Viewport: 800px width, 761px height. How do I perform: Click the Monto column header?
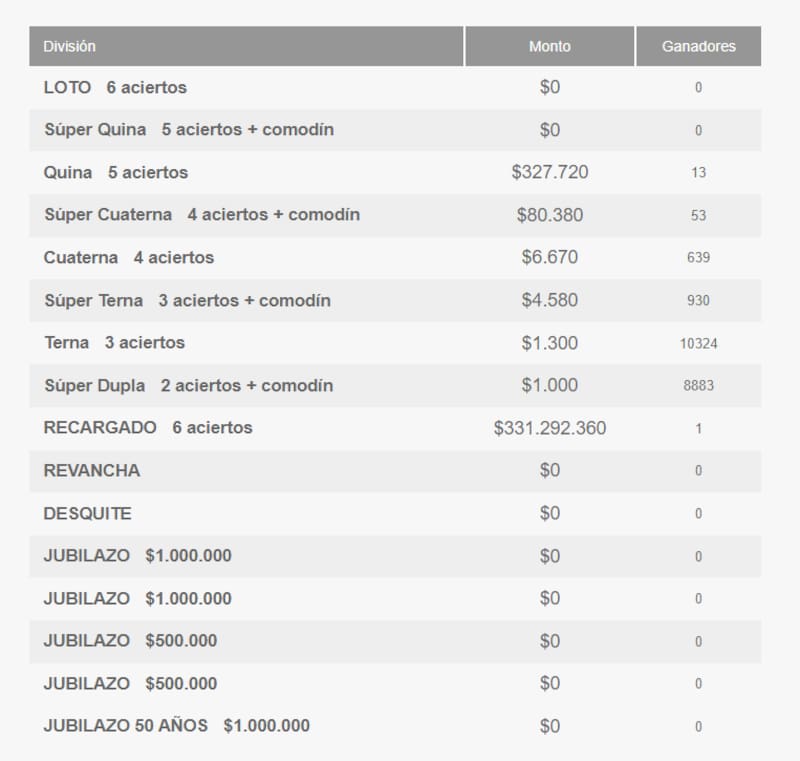(x=549, y=47)
